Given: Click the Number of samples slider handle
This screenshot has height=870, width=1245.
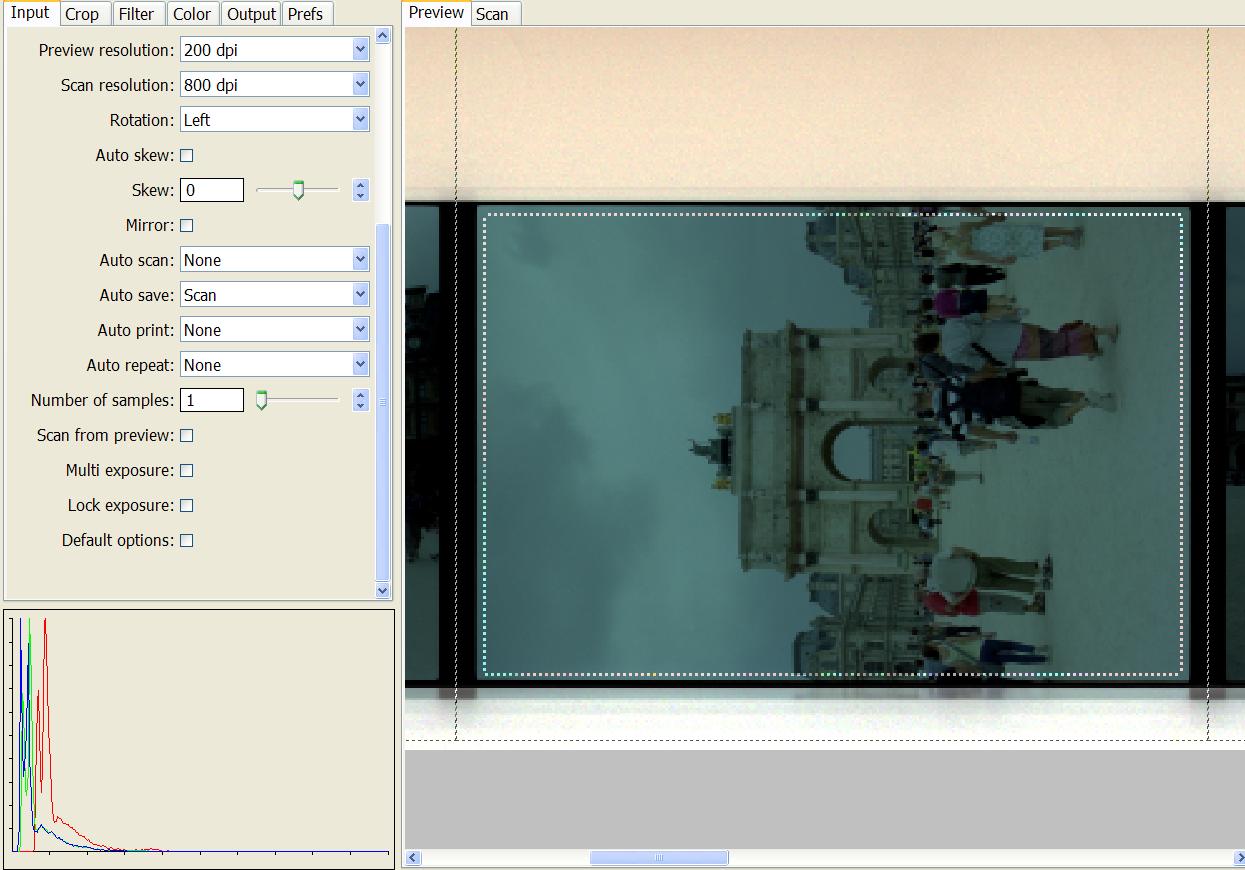Looking at the screenshot, I should tap(262, 400).
